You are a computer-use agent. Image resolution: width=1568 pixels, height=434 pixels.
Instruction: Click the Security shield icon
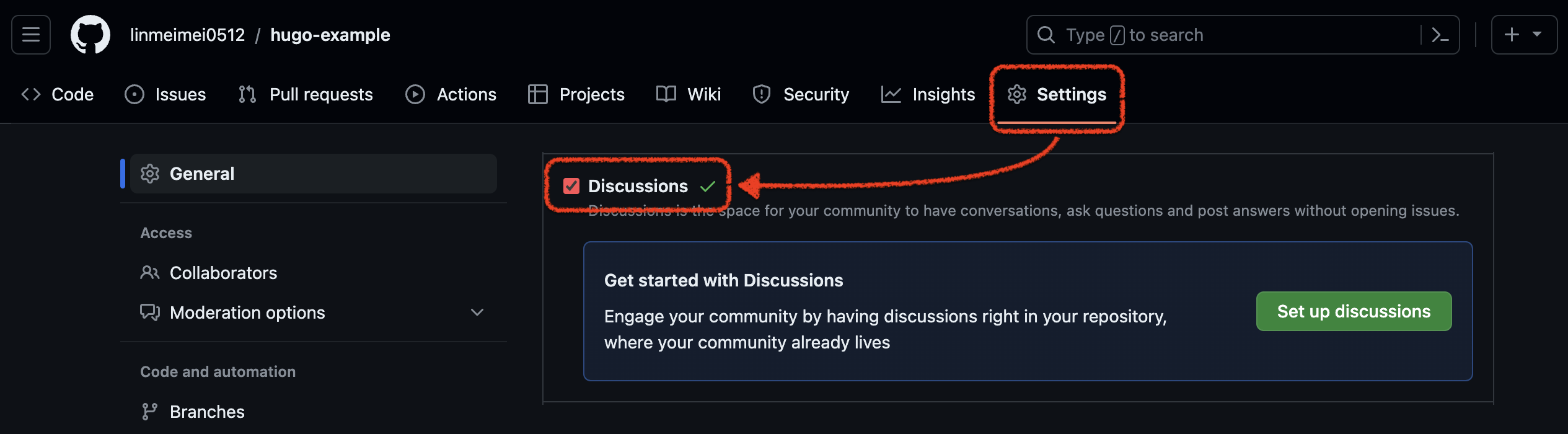761,94
